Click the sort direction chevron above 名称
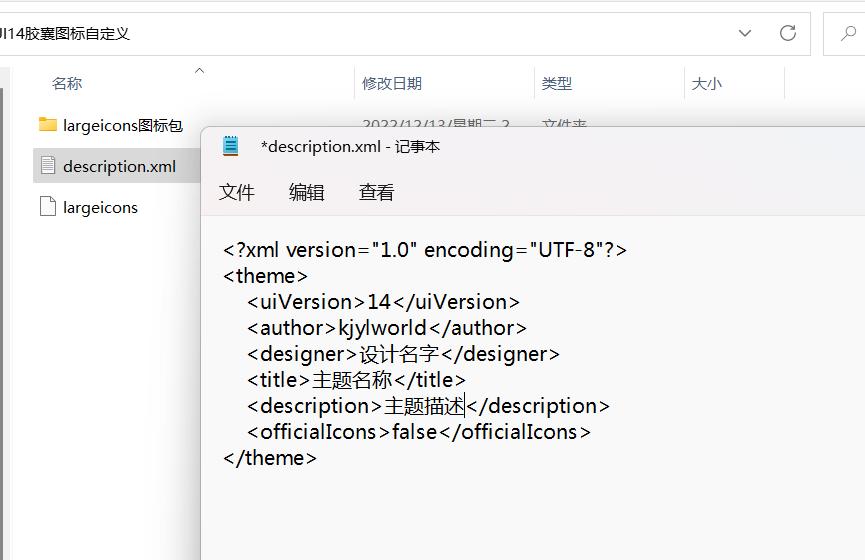This screenshot has width=865, height=560. (x=200, y=70)
